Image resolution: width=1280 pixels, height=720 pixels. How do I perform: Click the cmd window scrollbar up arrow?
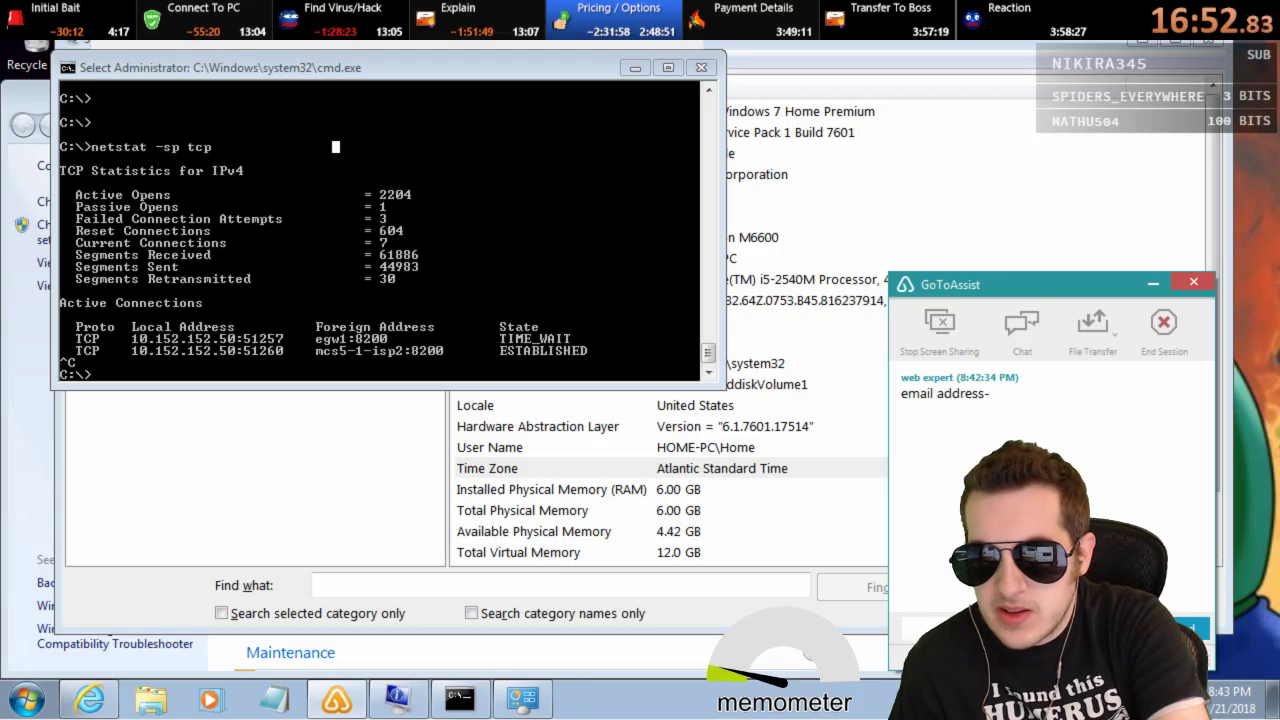click(x=709, y=90)
